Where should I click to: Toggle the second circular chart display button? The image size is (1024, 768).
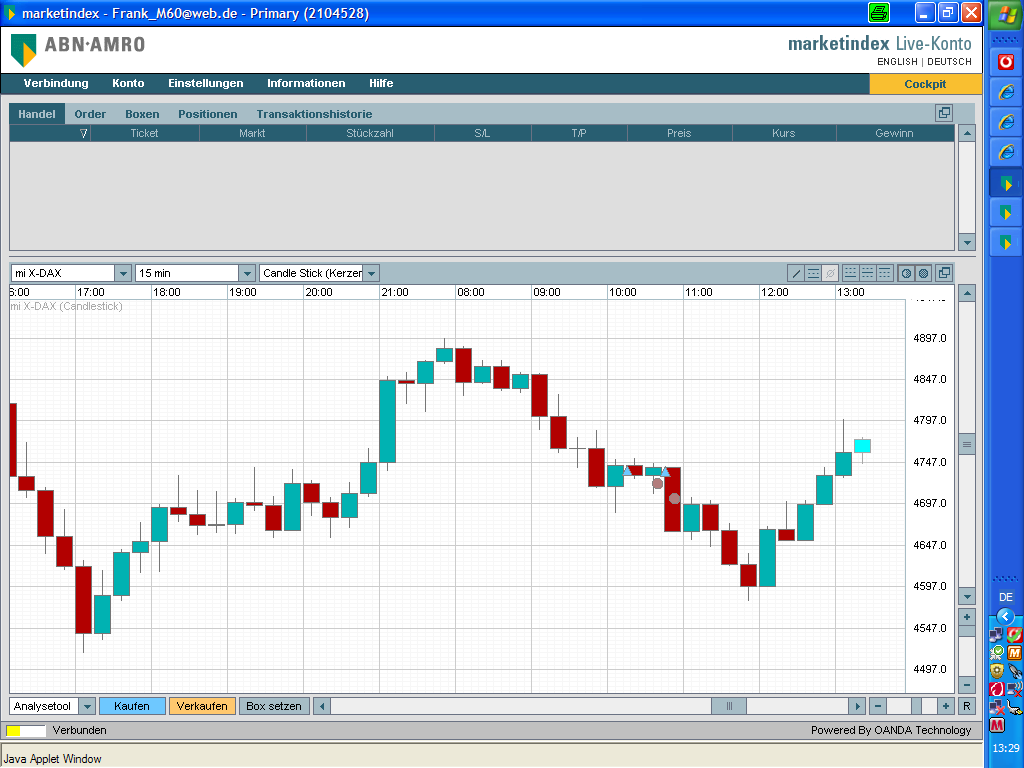click(923, 273)
